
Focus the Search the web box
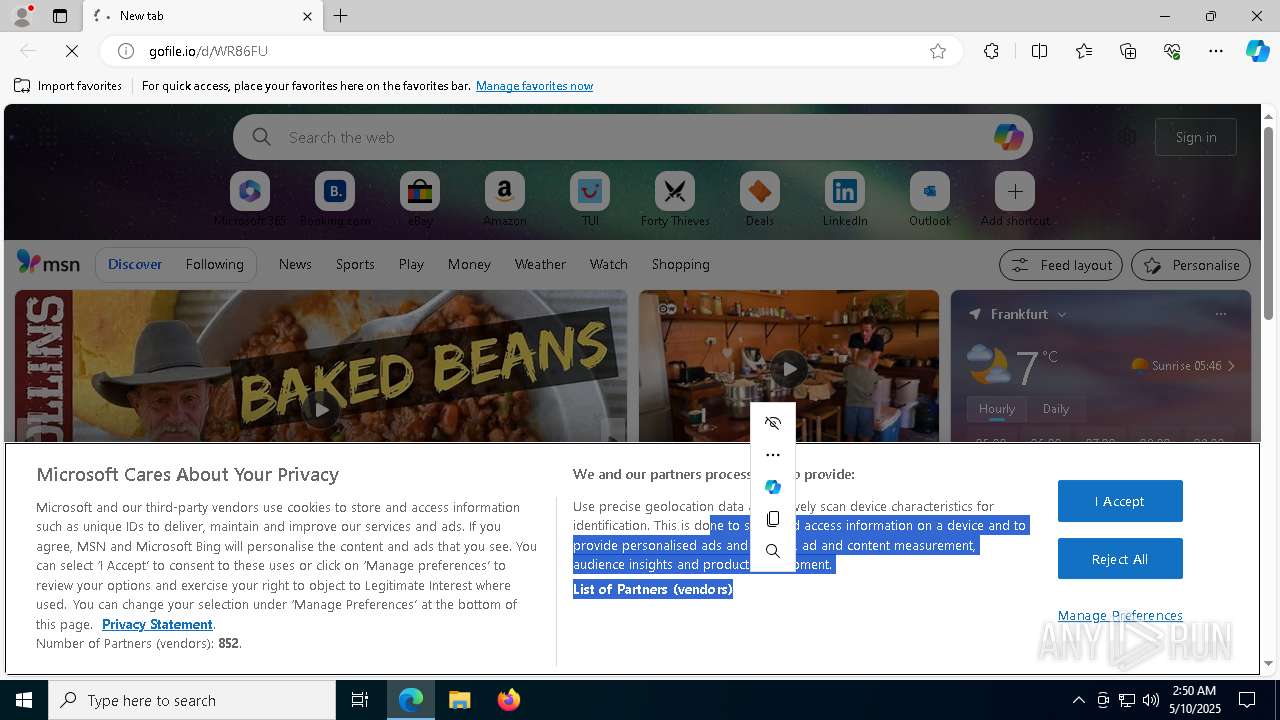point(633,137)
